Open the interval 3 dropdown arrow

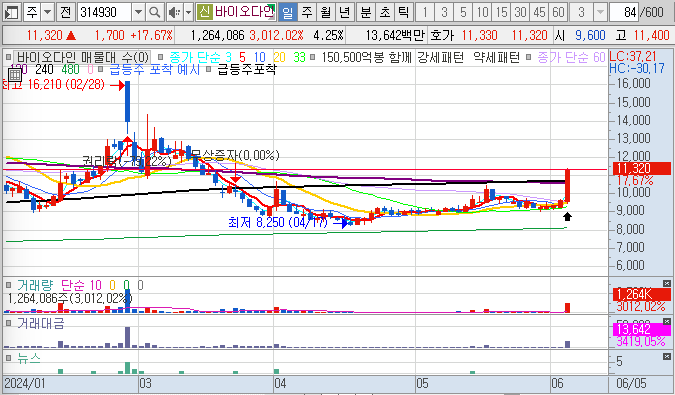pos(600,12)
